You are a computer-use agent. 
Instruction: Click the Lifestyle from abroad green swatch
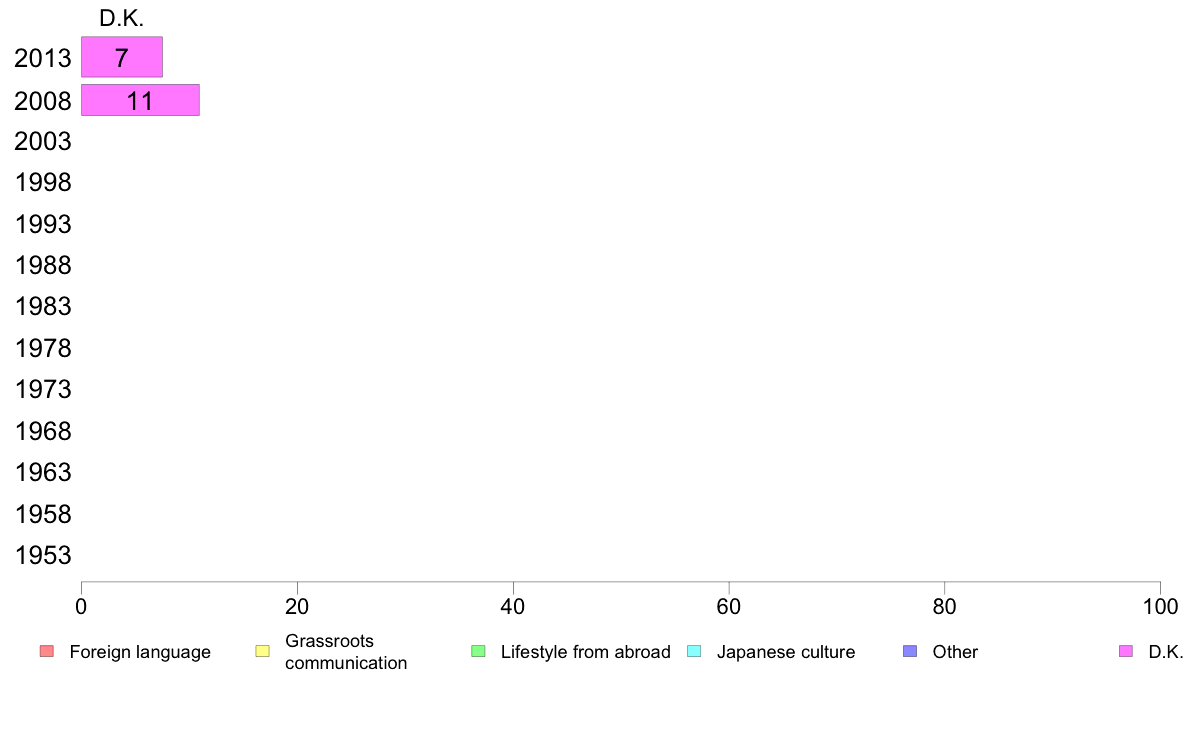click(478, 651)
